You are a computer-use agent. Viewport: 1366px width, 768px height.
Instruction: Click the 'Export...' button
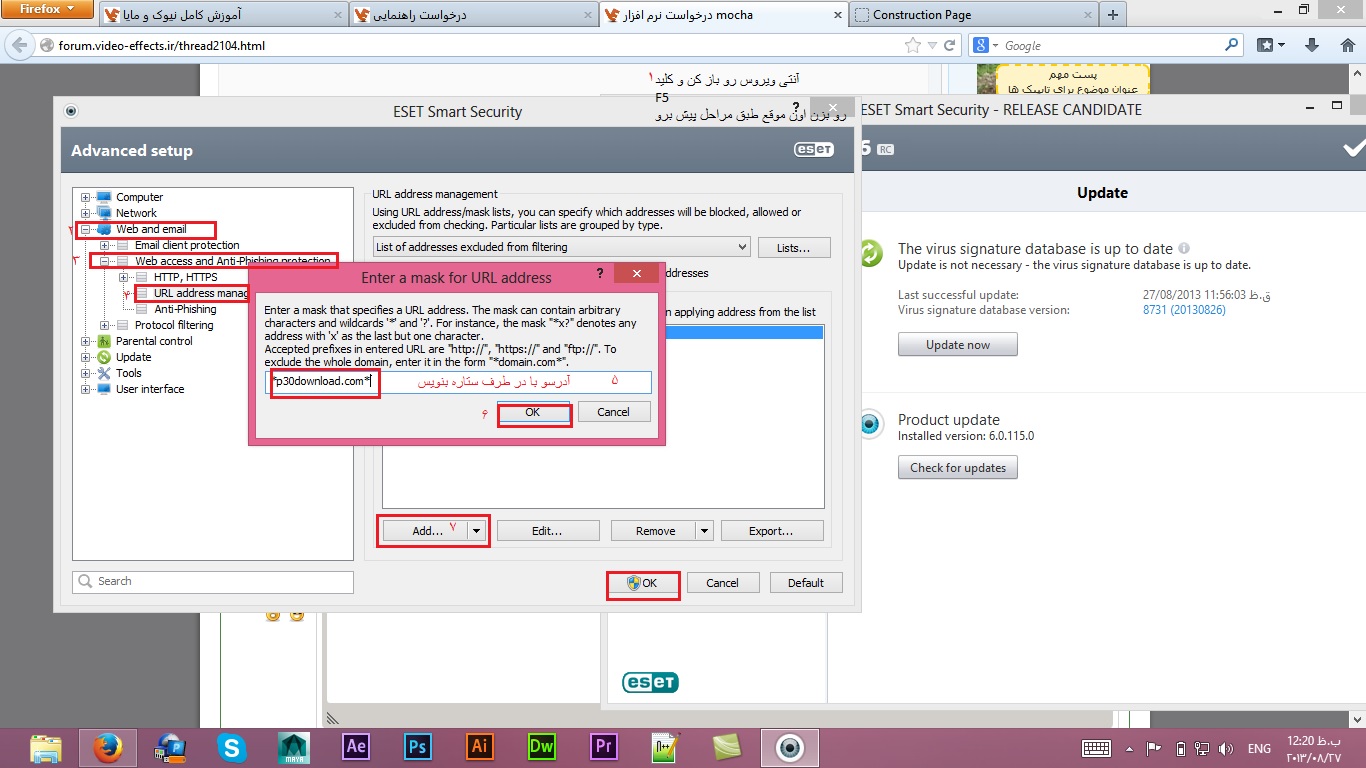[x=771, y=531]
